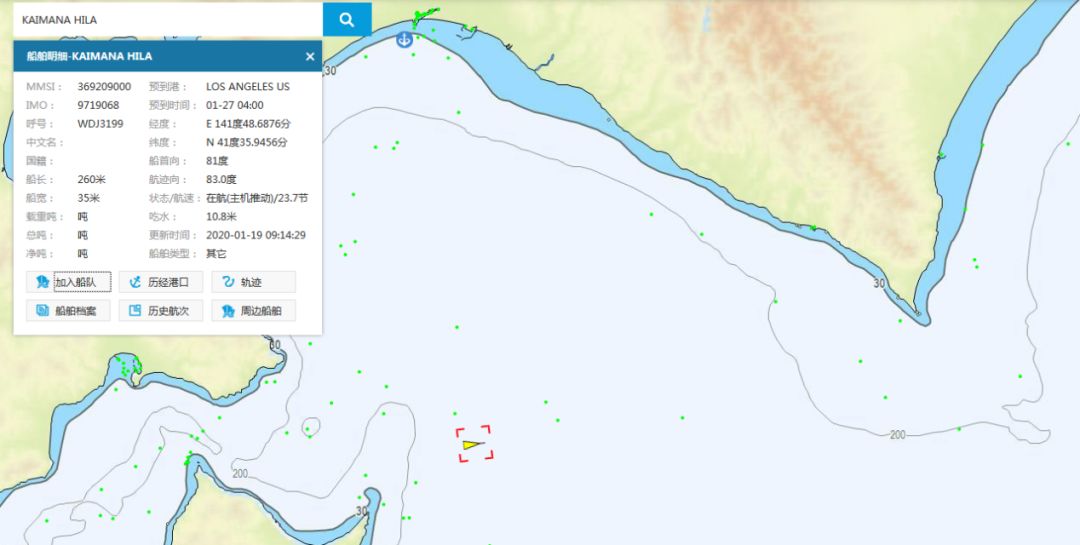Click the blue search magnifier button
Image resolution: width=1080 pixels, height=545 pixels.
click(x=347, y=20)
